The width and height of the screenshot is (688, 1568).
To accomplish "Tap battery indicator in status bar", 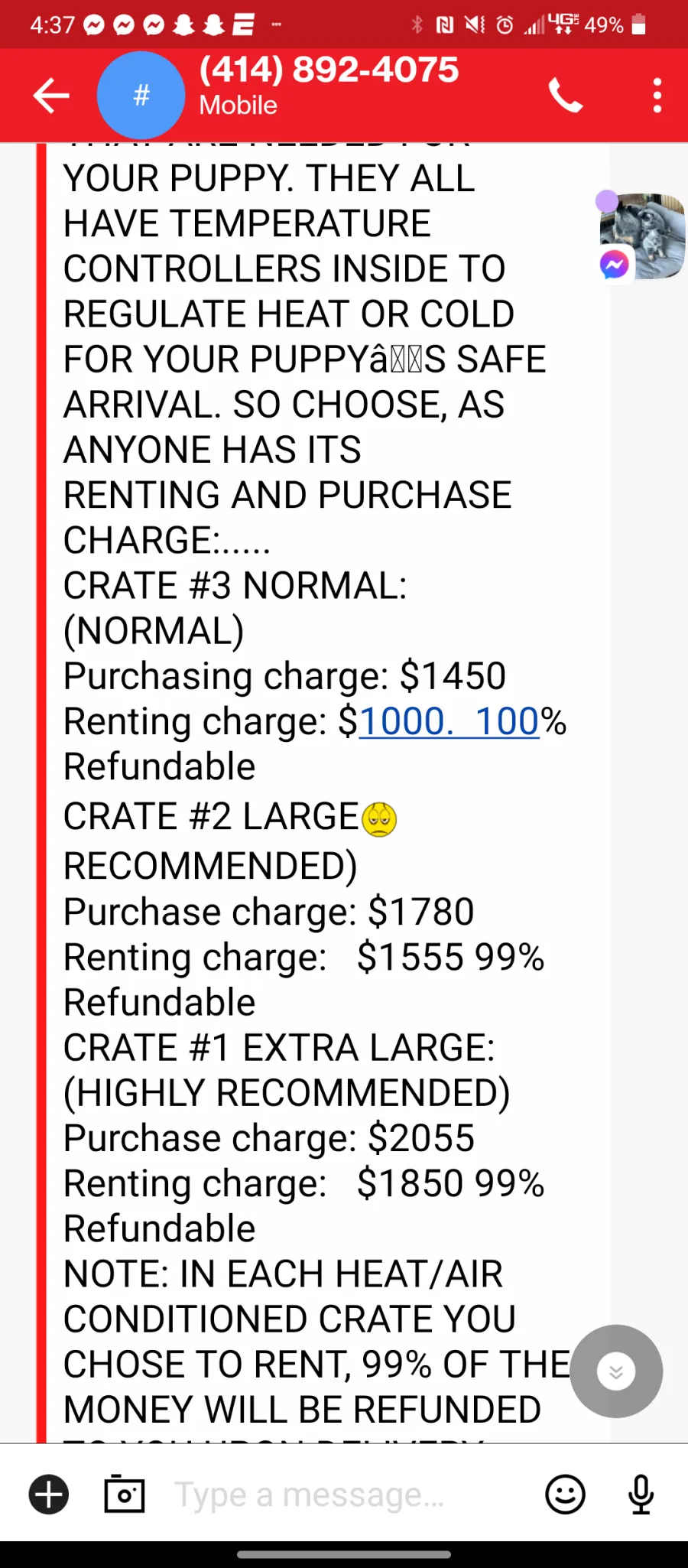I will (639, 25).
